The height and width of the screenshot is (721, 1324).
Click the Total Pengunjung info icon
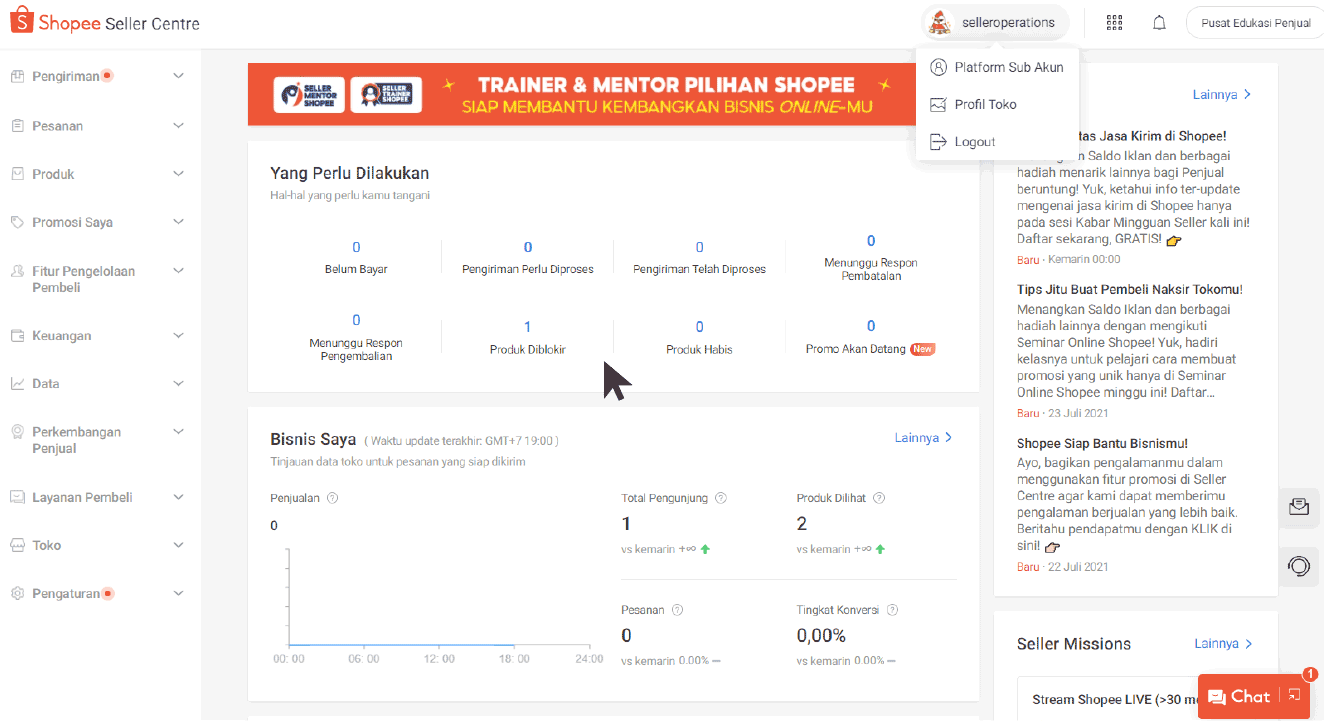721,498
